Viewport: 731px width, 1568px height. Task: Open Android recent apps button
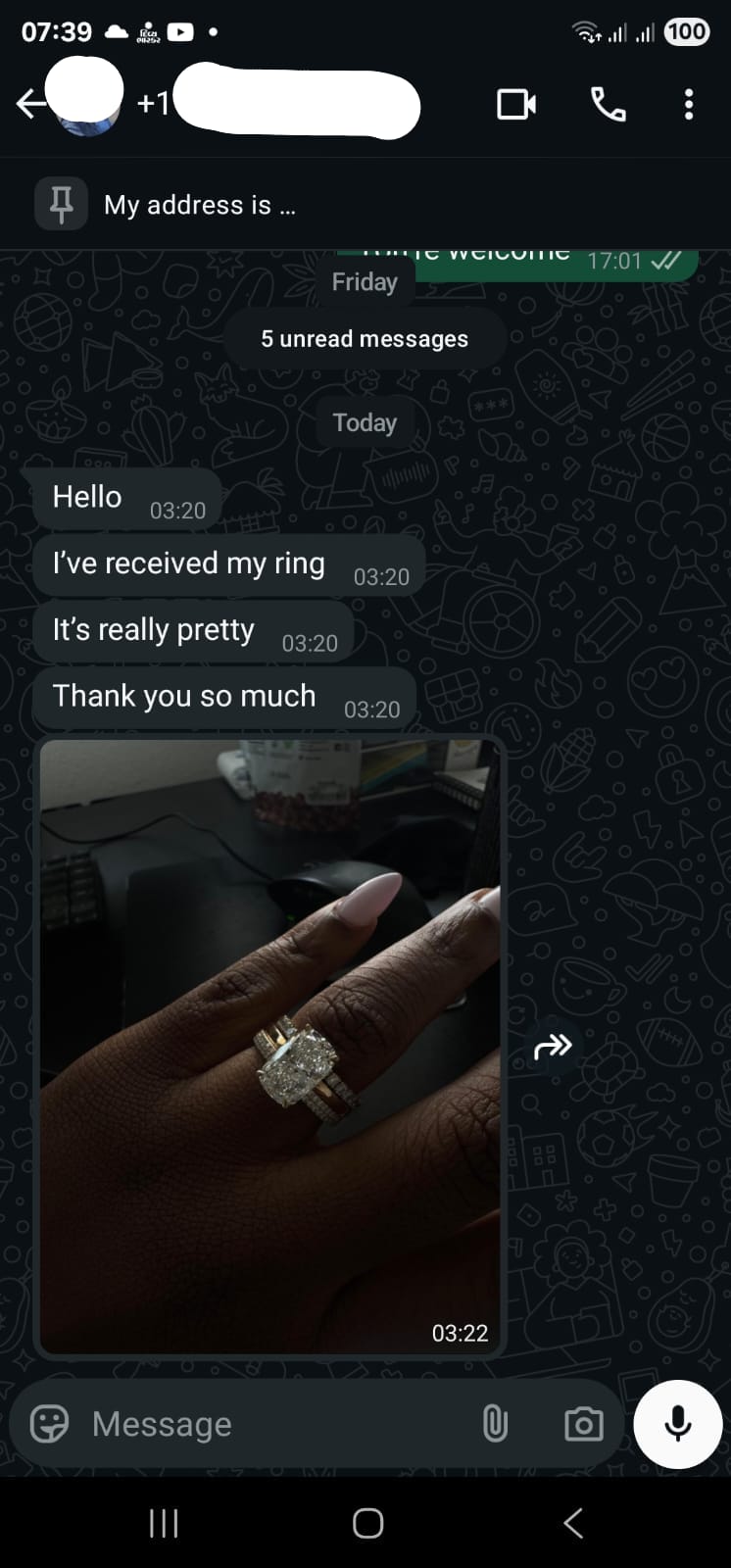tap(164, 1523)
